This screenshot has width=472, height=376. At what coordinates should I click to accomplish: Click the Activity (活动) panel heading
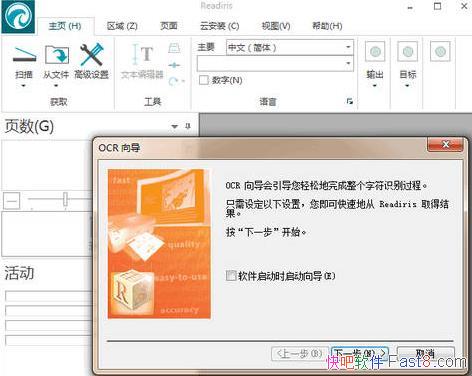coord(19,273)
